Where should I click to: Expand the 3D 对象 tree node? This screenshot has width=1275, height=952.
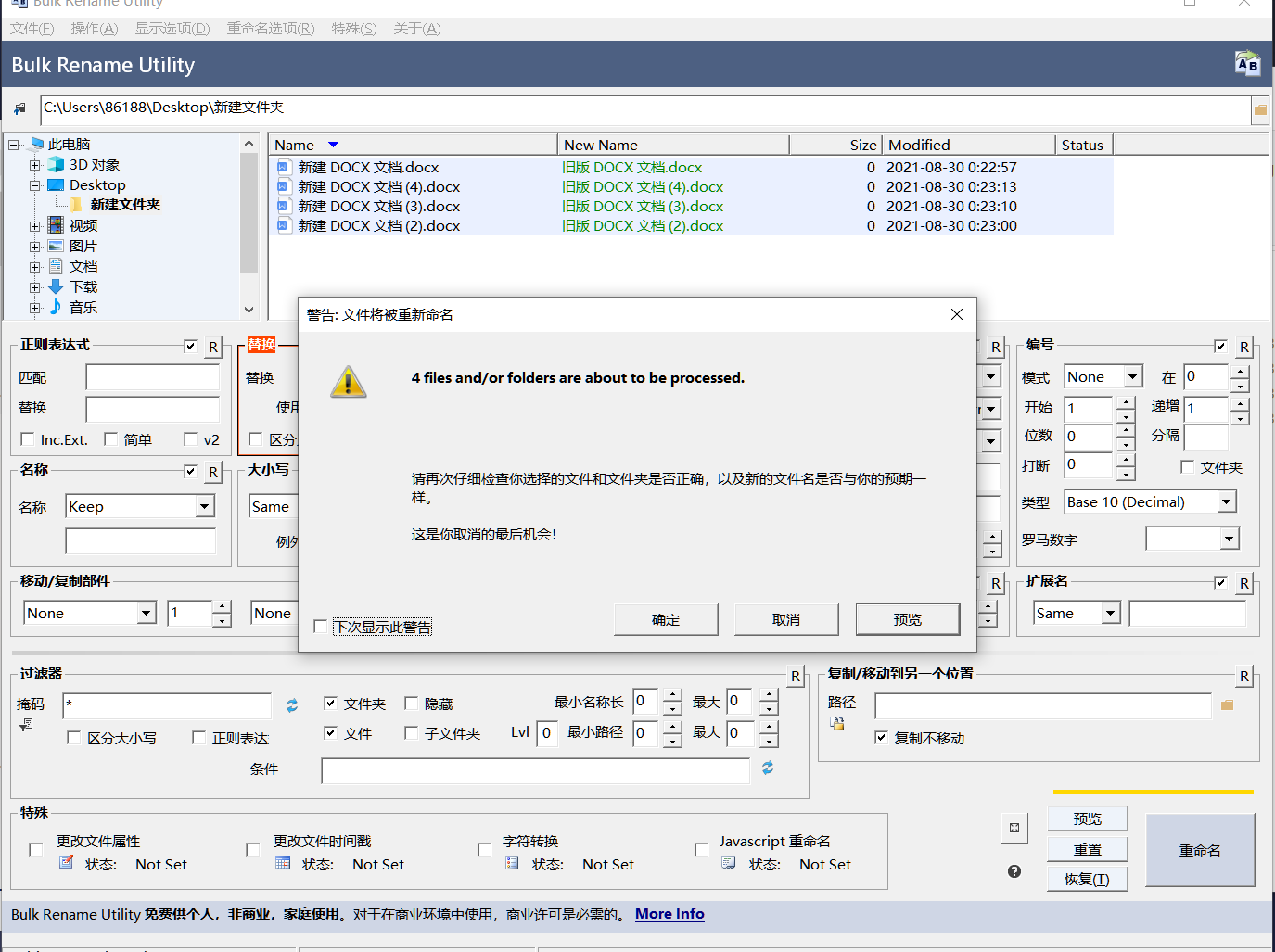tap(34, 165)
